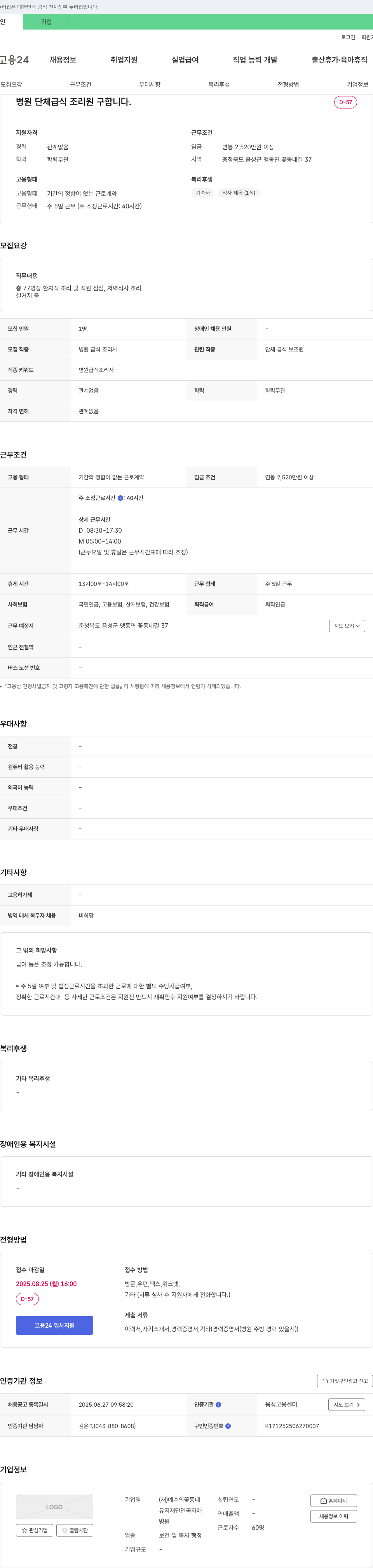Click 근로자수 value 60명

258,1528
